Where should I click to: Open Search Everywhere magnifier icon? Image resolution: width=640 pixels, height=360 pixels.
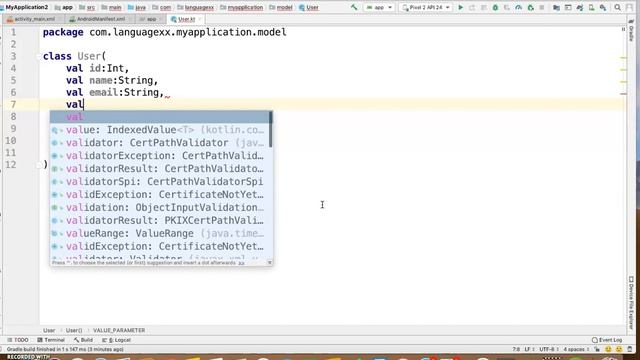tap(618, 7)
